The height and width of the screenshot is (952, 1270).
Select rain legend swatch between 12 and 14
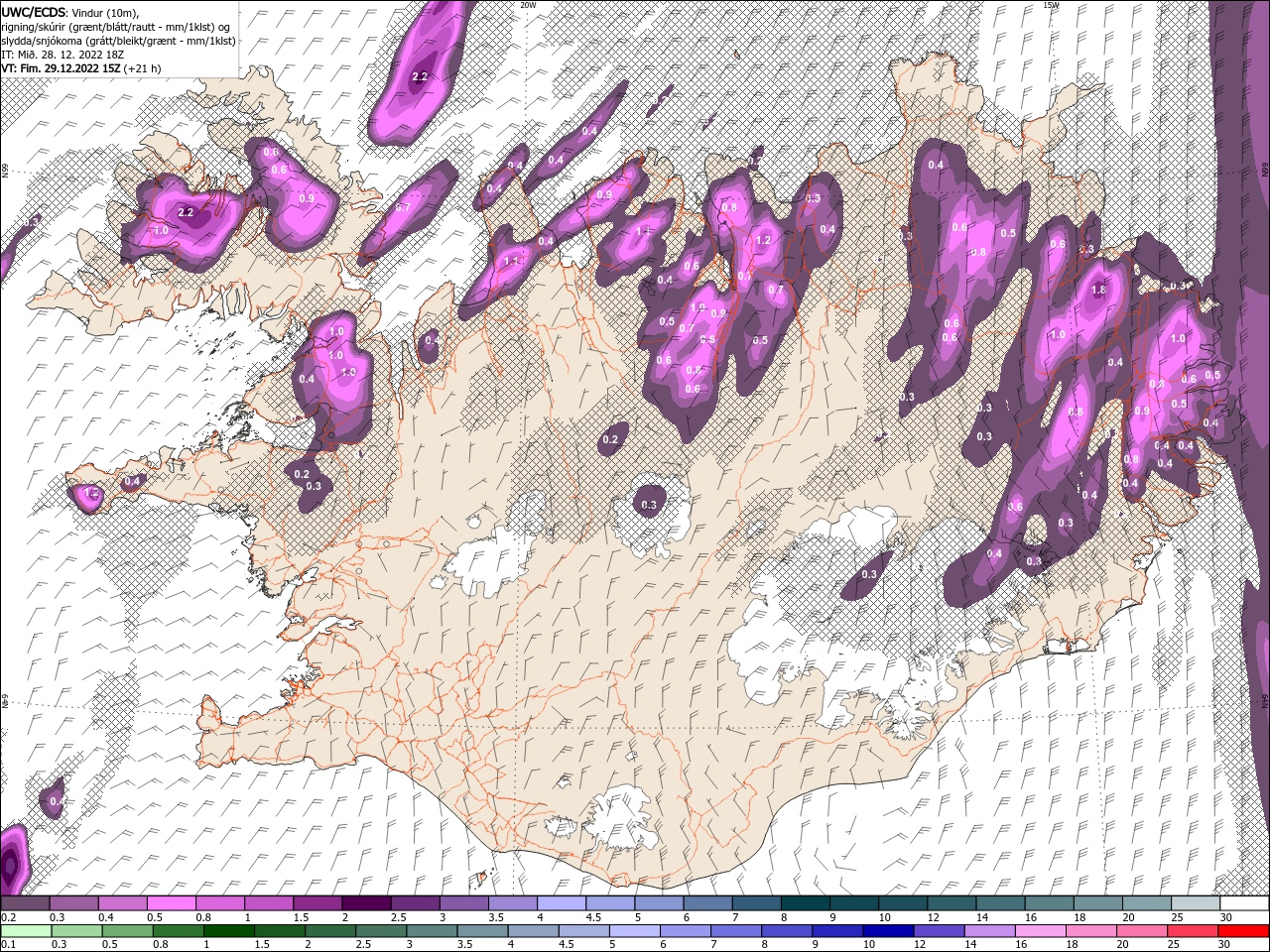click(x=940, y=931)
